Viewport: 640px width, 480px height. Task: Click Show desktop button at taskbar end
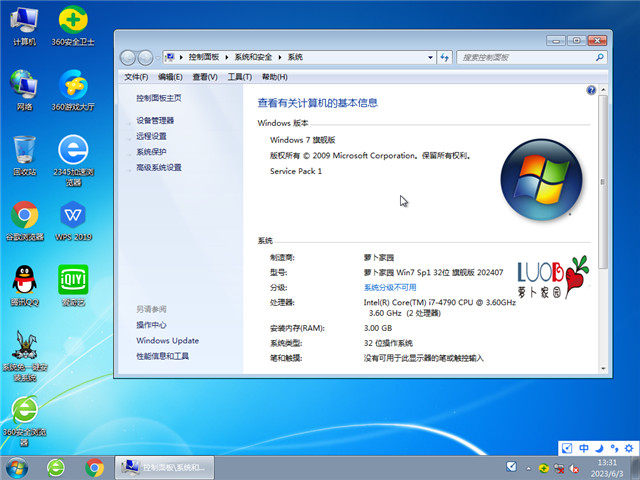click(636, 468)
